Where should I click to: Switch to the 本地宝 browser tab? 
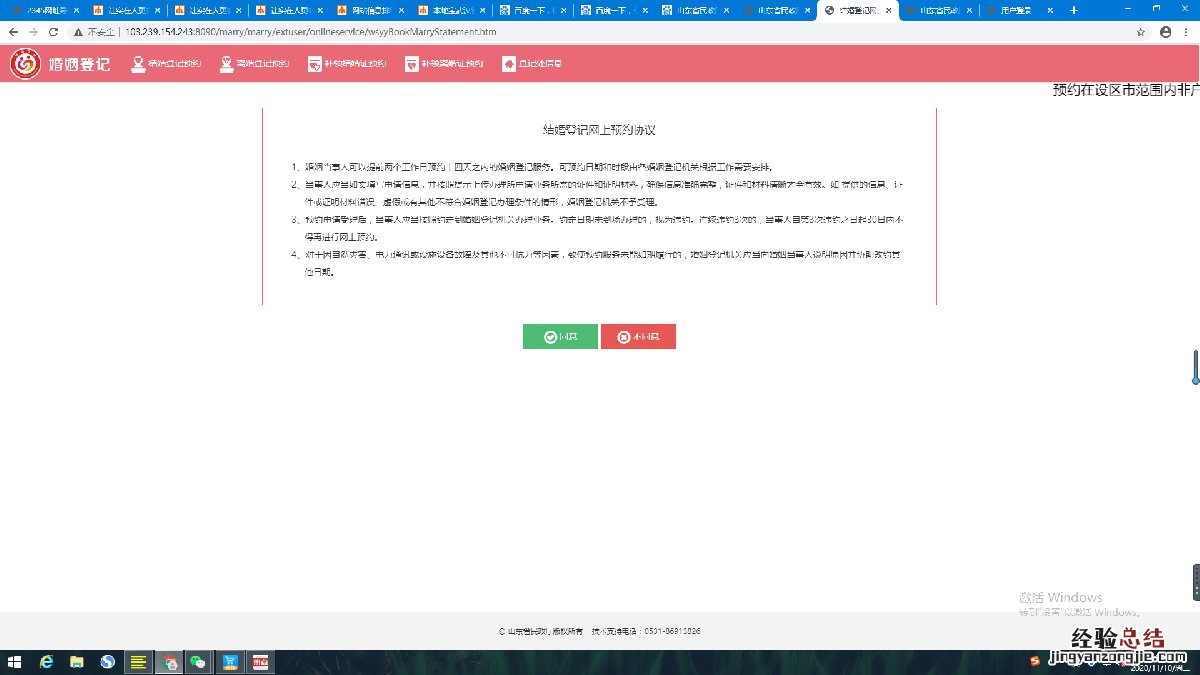[x=450, y=10]
